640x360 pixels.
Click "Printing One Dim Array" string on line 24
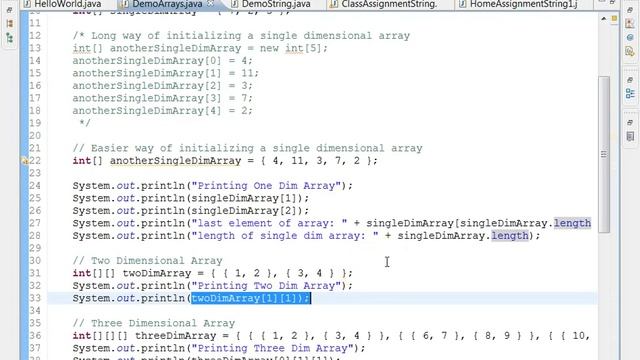[x=266, y=186]
